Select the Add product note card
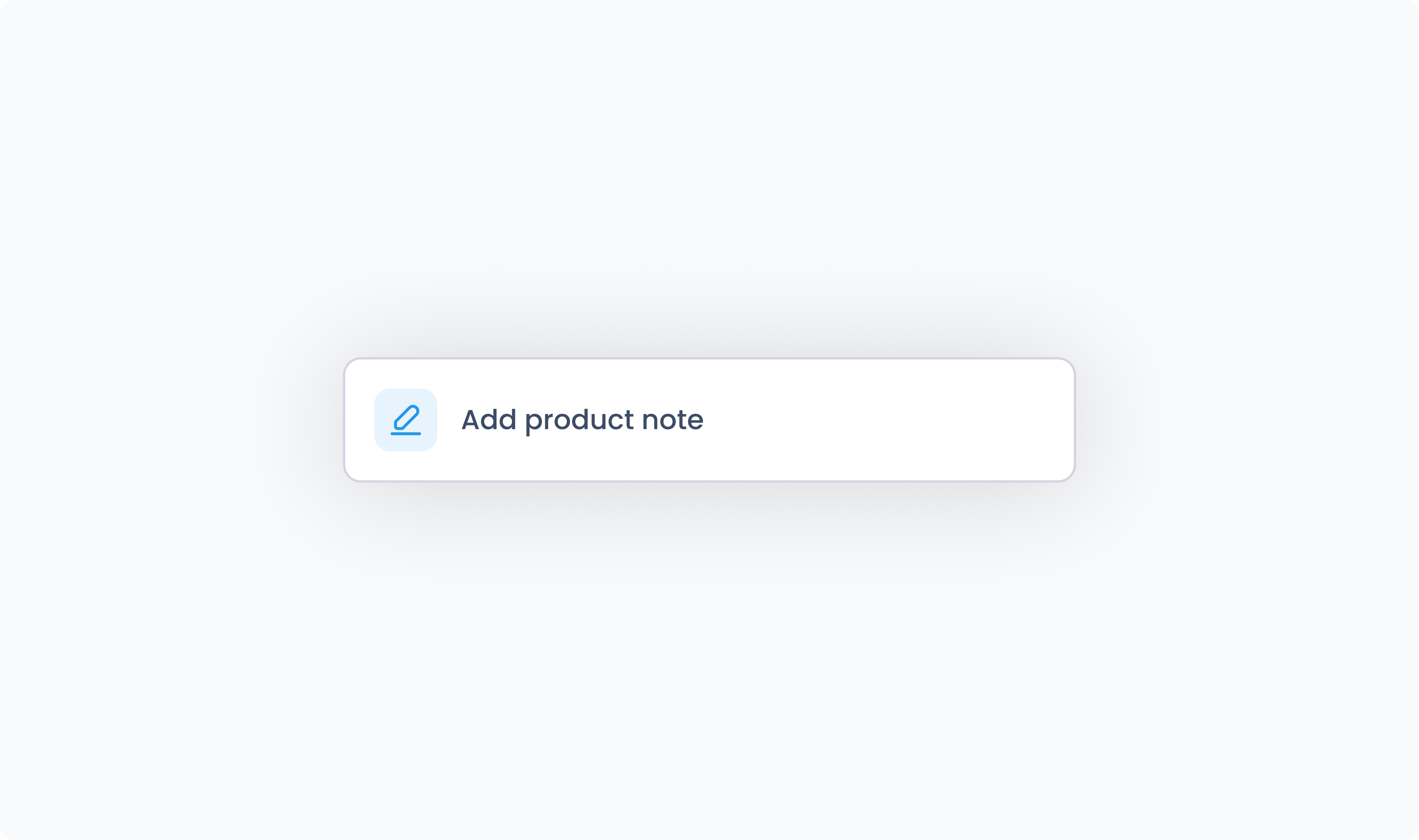The image size is (1419, 840). point(709,419)
